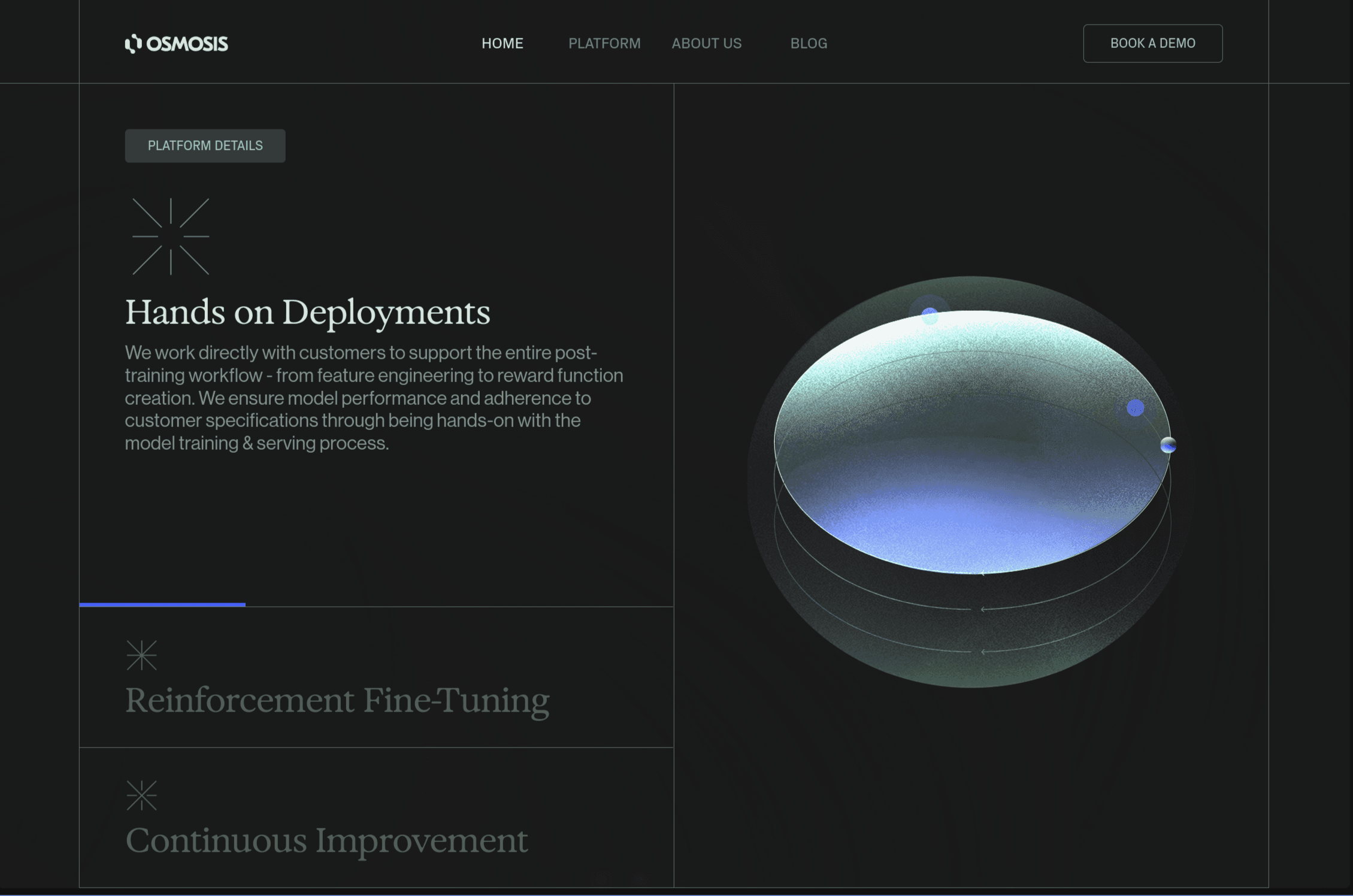The width and height of the screenshot is (1353, 896).
Task: Click the asterisk icon above Continuous Improvement
Action: (x=141, y=795)
